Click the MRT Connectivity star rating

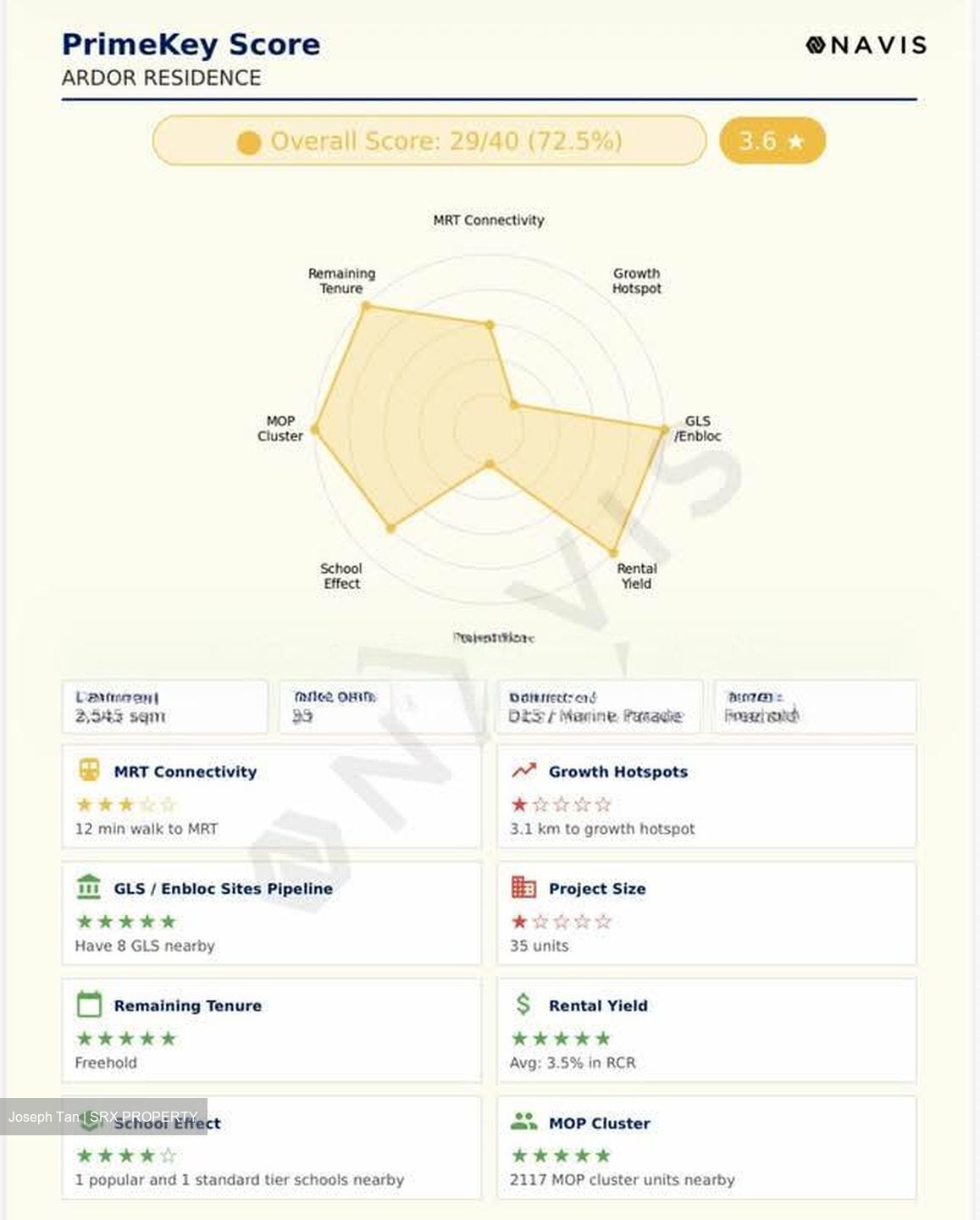125,804
